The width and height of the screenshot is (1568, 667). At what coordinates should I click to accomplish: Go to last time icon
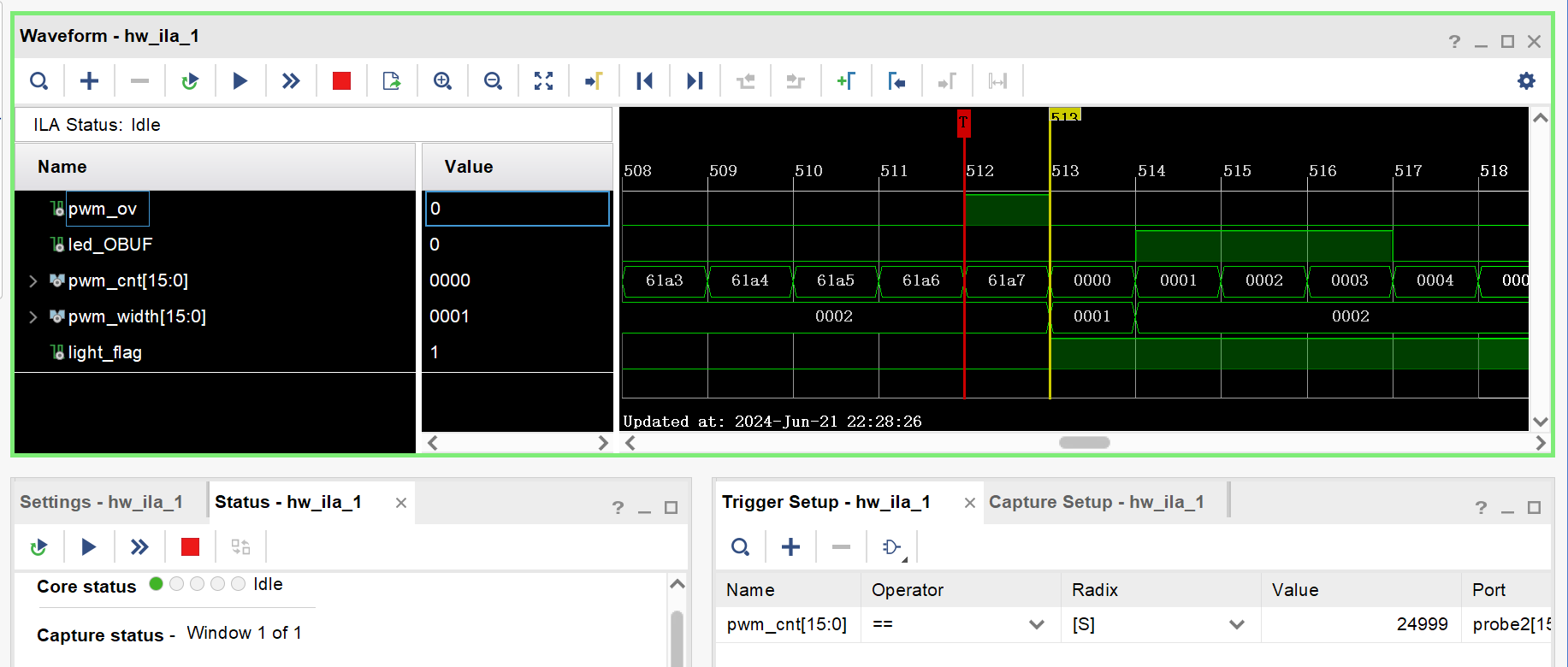695,81
